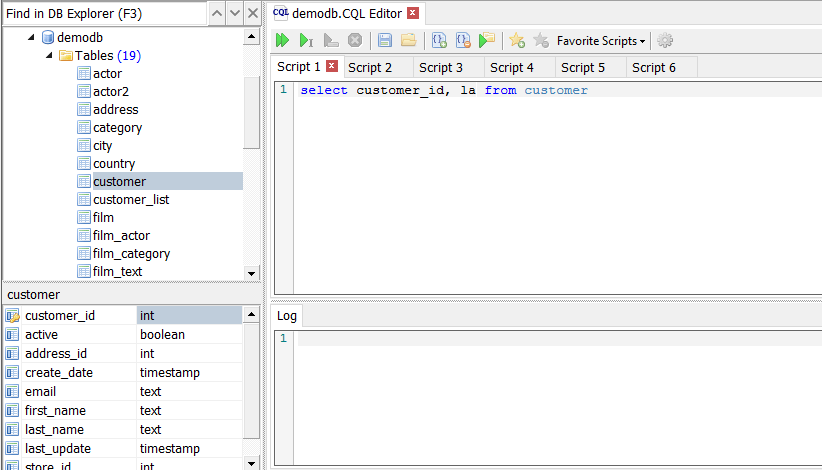Switch to the Script 3 tab
The image size is (822, 470).
tap(440, 68)
